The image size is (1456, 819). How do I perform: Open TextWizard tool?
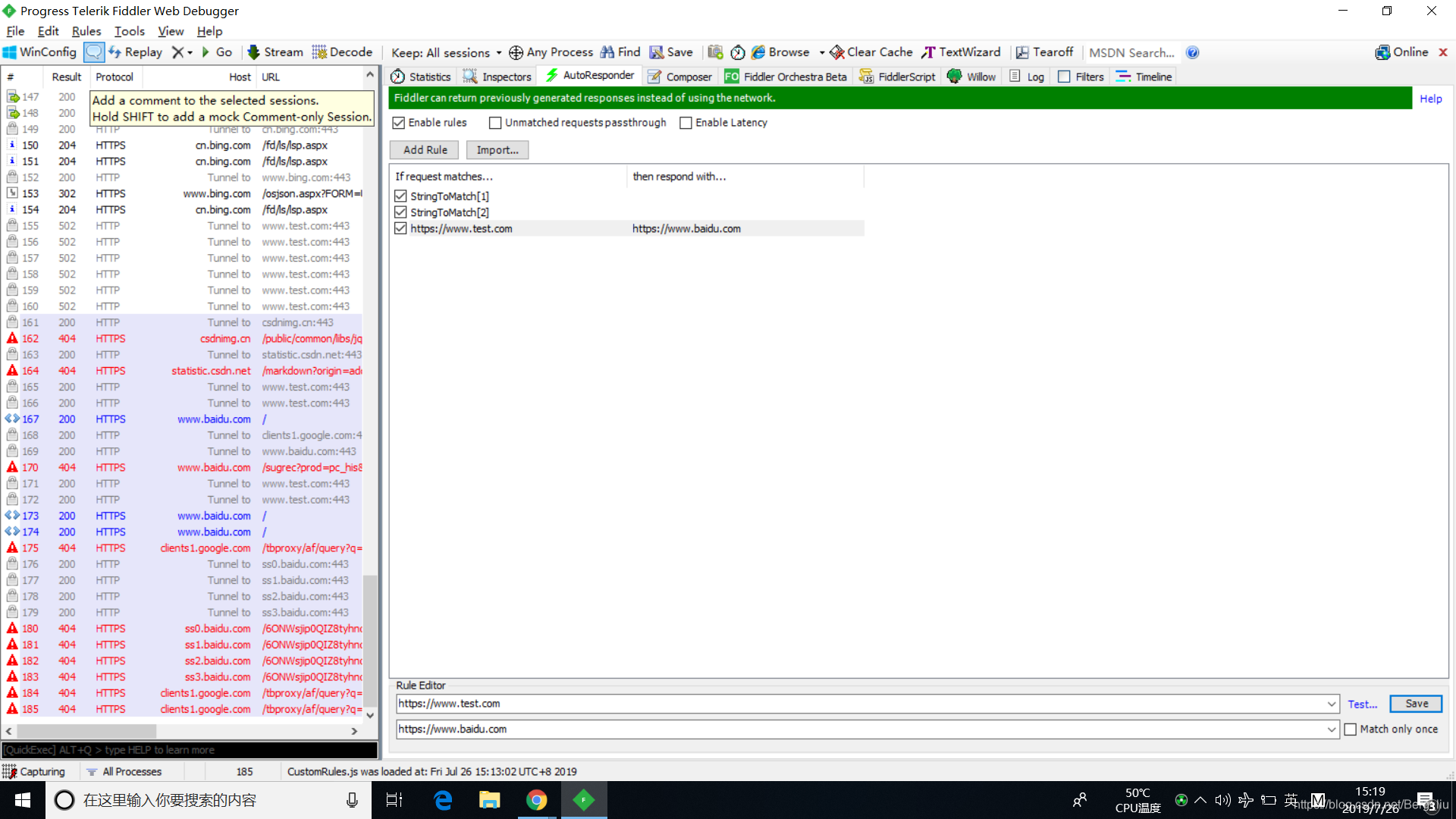pos(961,52)
